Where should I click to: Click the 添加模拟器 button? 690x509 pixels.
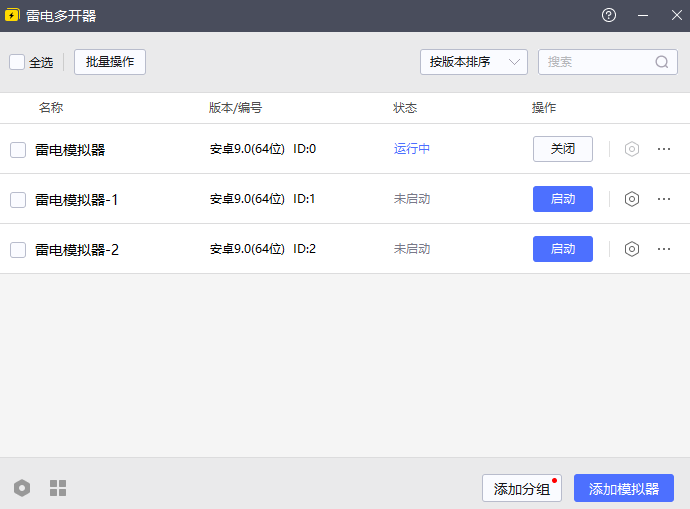pos(623,488)
